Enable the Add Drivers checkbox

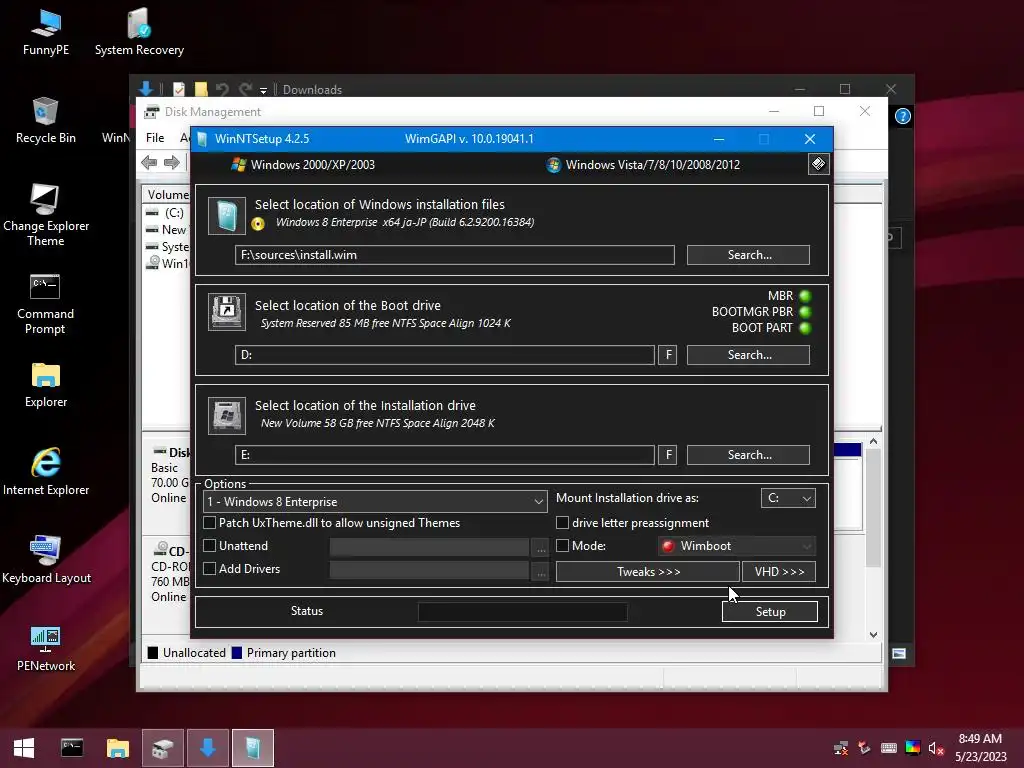[x=210, y=569]
